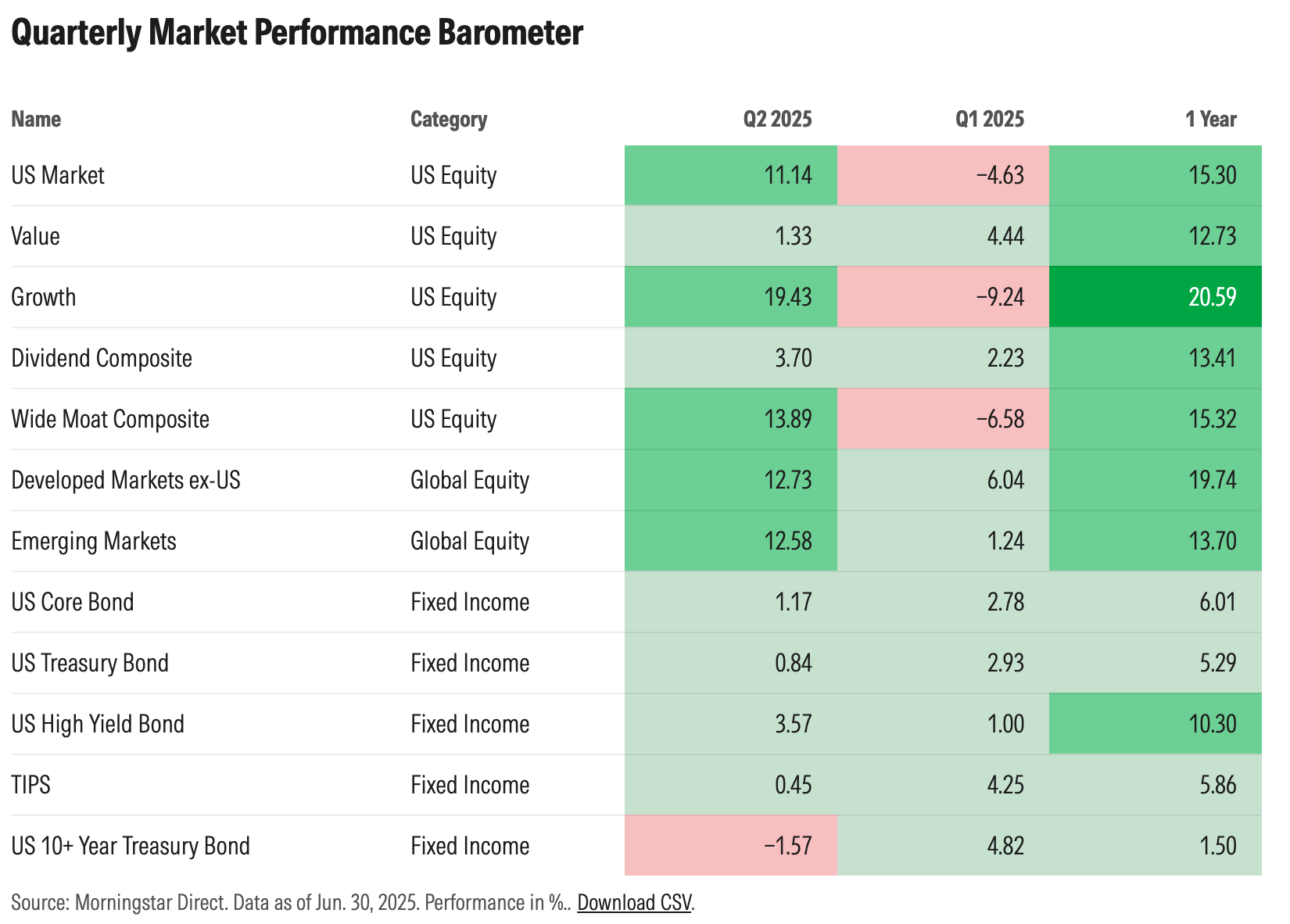
Task: Click the Name column header
Action: point(36,119)
